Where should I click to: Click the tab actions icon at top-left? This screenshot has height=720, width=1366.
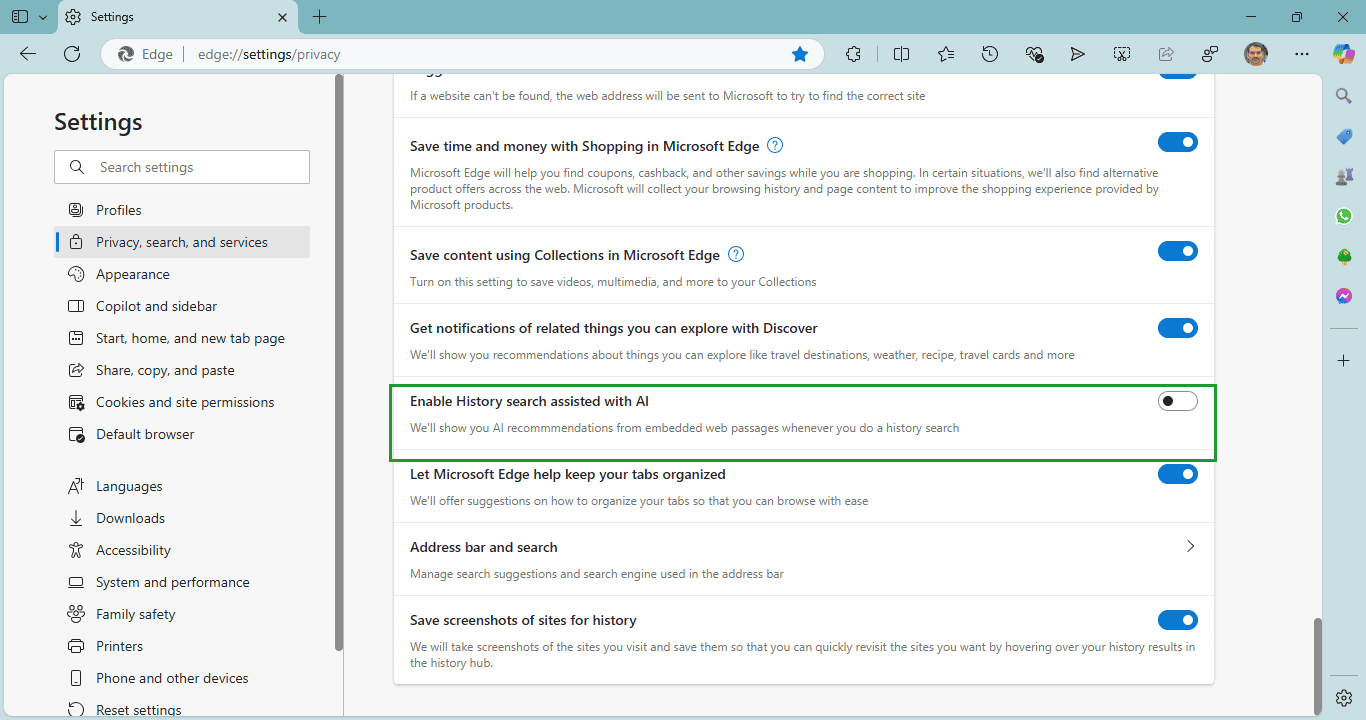coord(19,17)
